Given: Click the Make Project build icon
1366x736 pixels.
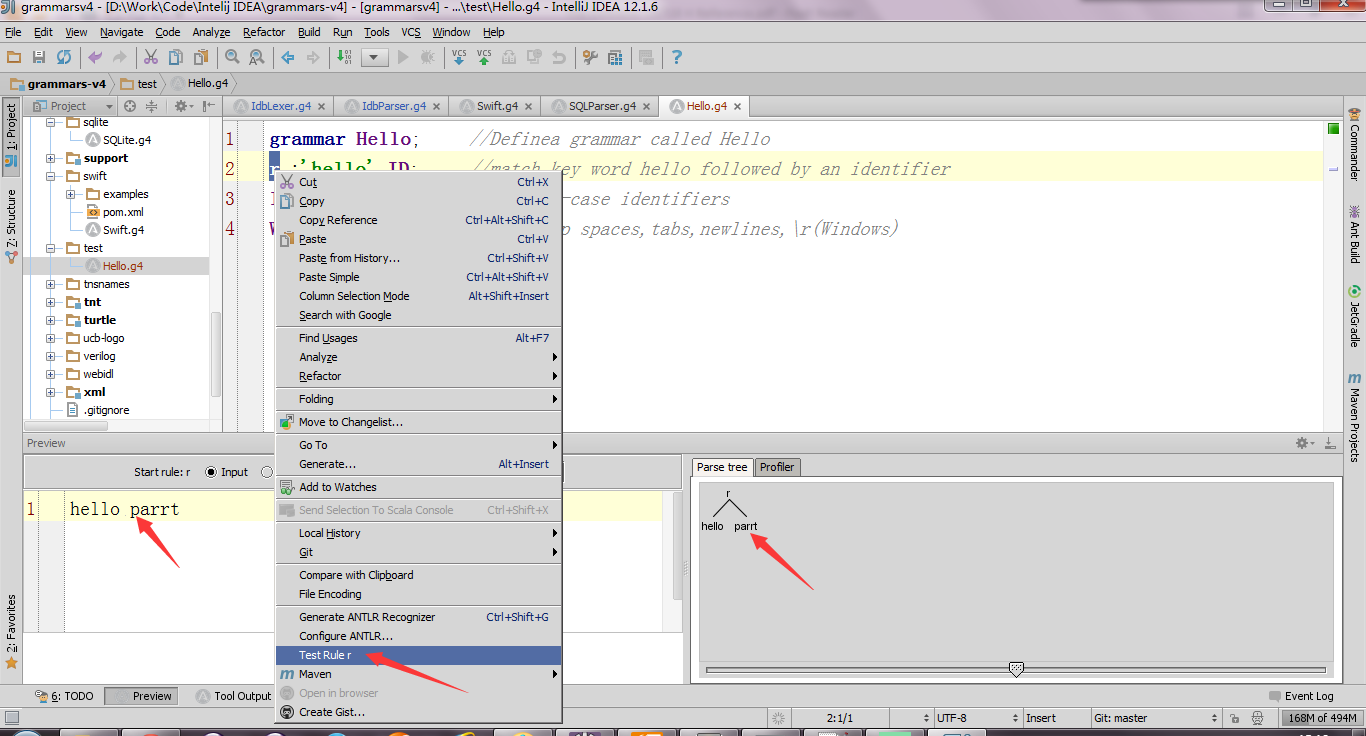Looking at the screenshot, I should point(344,57).
